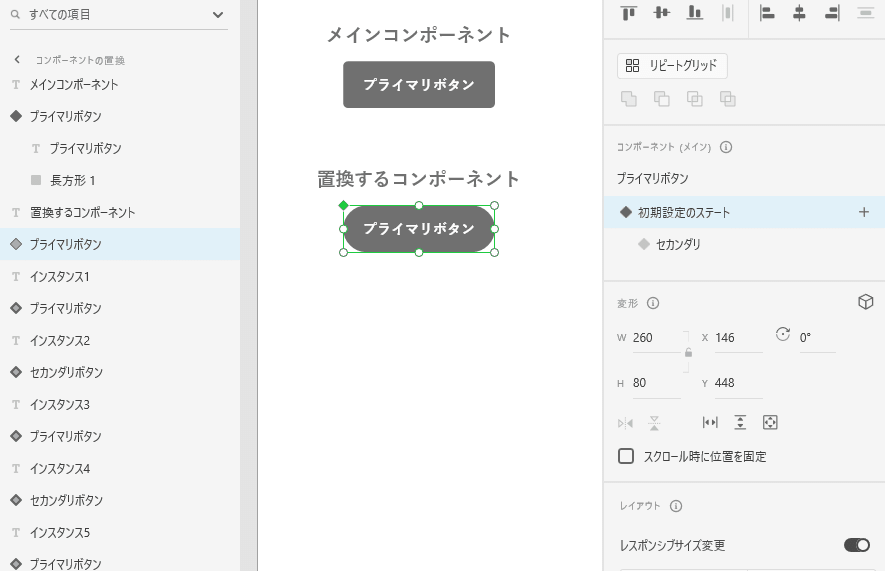Viewport: 885px width, 571px height.
Task: Toggle the width-height aspect ratio lock
Action: (x=688, y=353)
